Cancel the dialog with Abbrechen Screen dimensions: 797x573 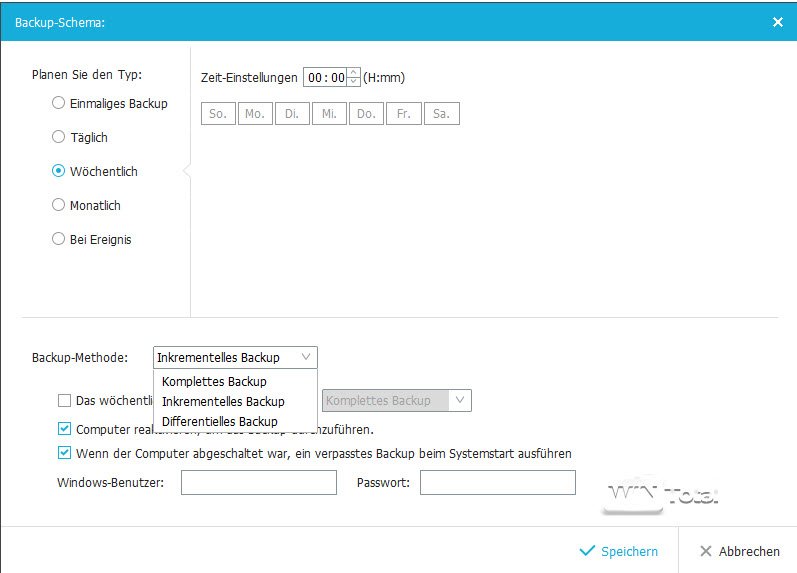[739, 551]
